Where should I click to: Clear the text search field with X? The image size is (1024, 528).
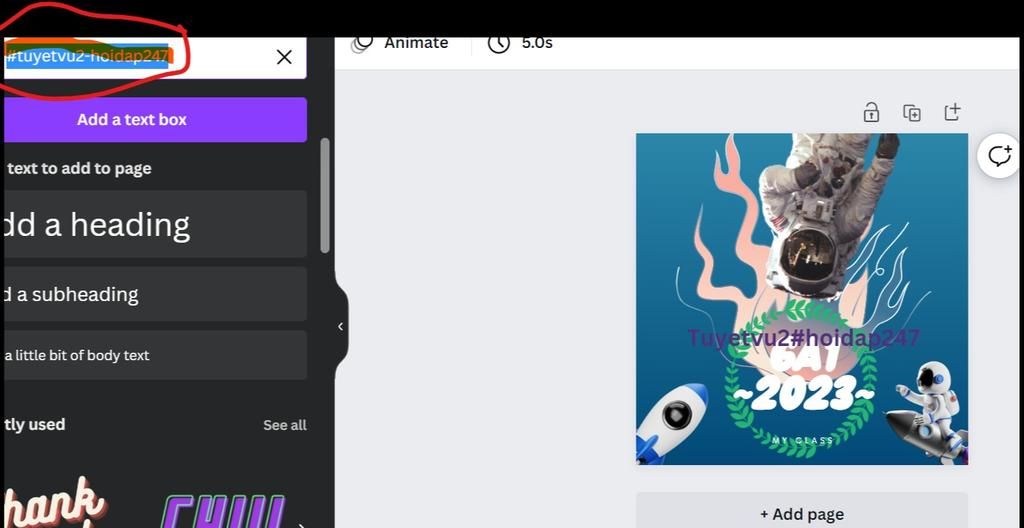pos(284,58)
